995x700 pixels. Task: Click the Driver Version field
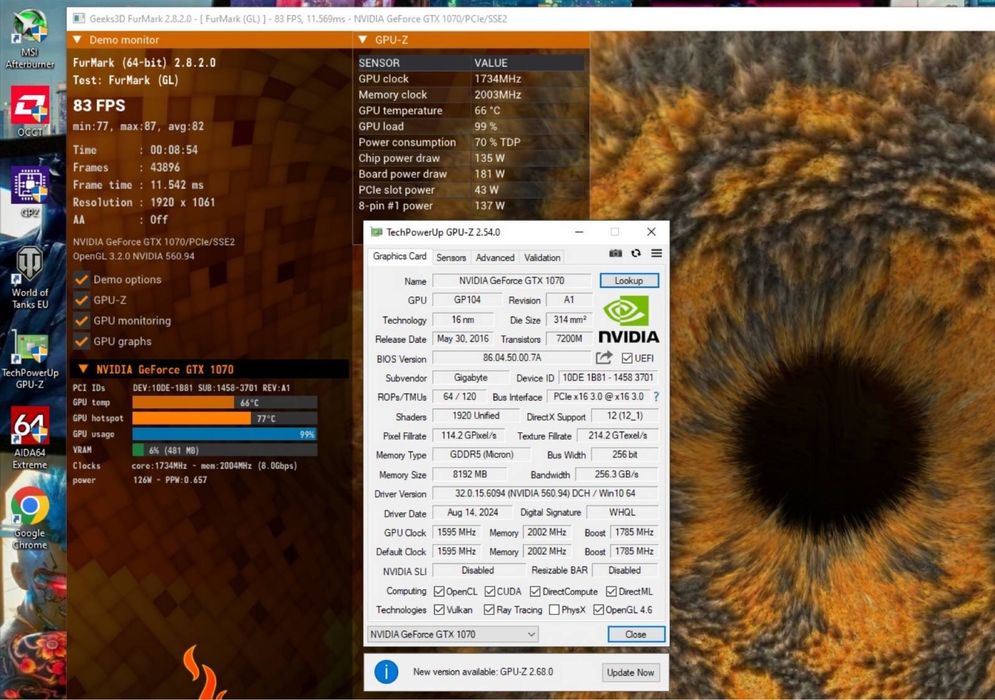coord(545,493)
